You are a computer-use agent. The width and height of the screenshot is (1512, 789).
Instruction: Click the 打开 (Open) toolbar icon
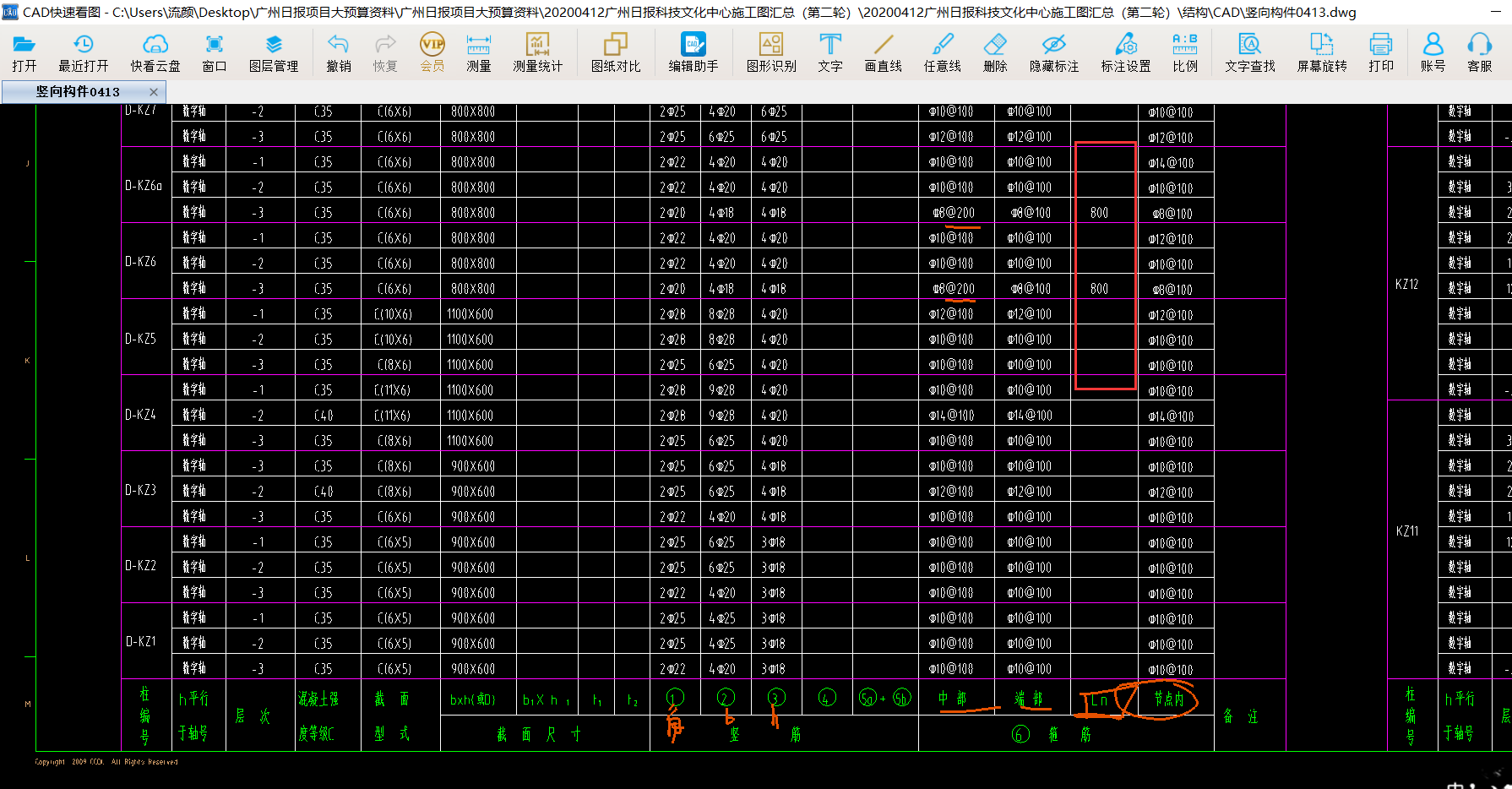click(24, 52)
